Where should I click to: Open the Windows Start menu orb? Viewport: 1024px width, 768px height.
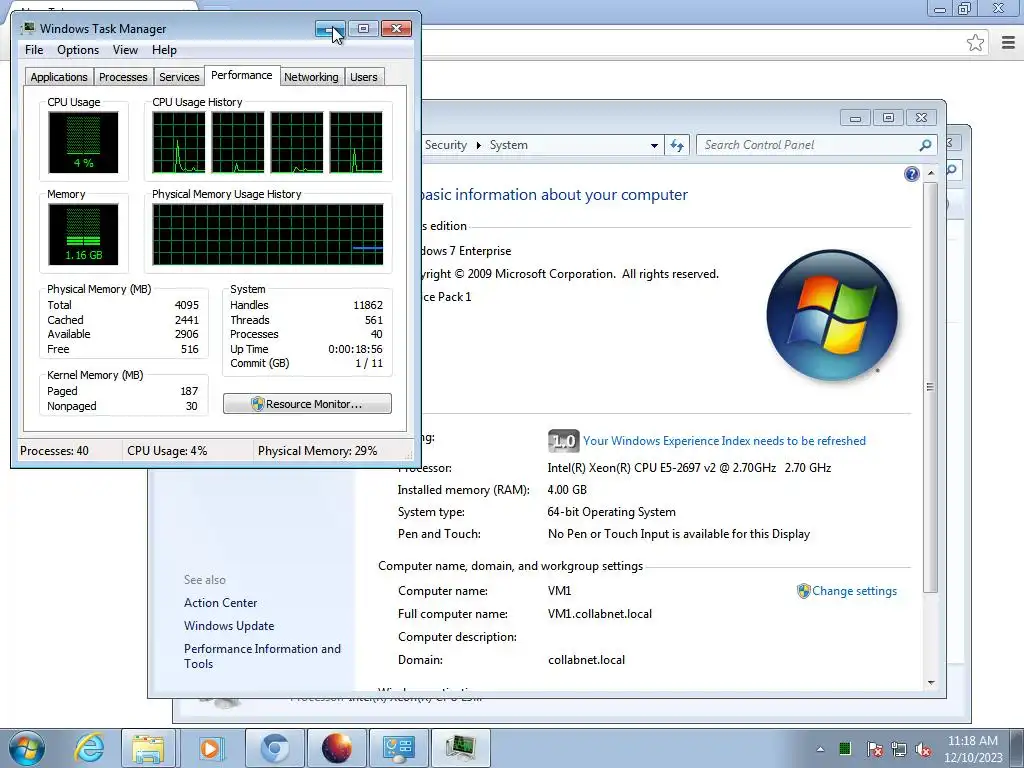click(27, 748)
